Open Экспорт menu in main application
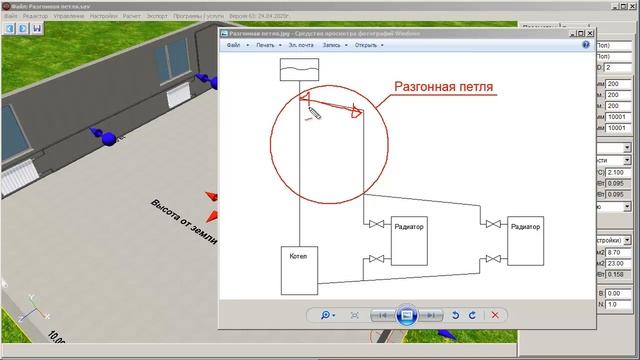 pos(157,16)
